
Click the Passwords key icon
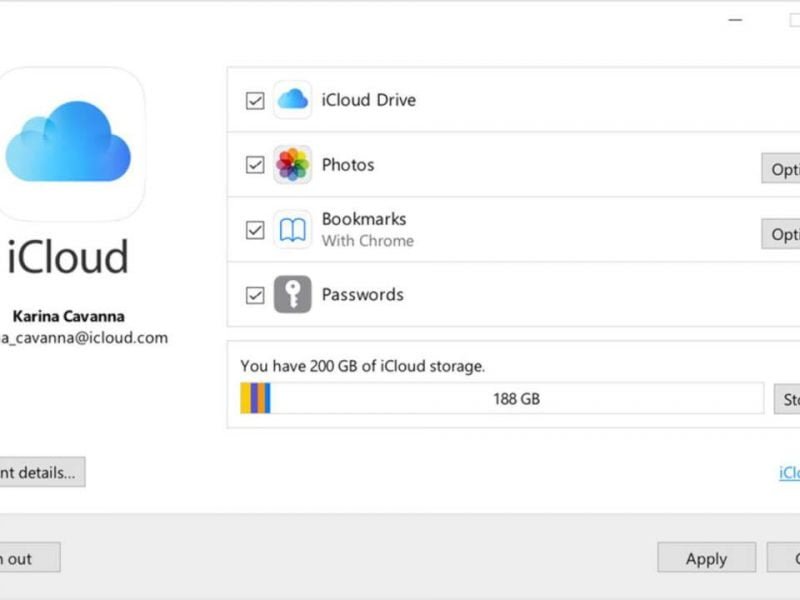click(x=290, y=295)
